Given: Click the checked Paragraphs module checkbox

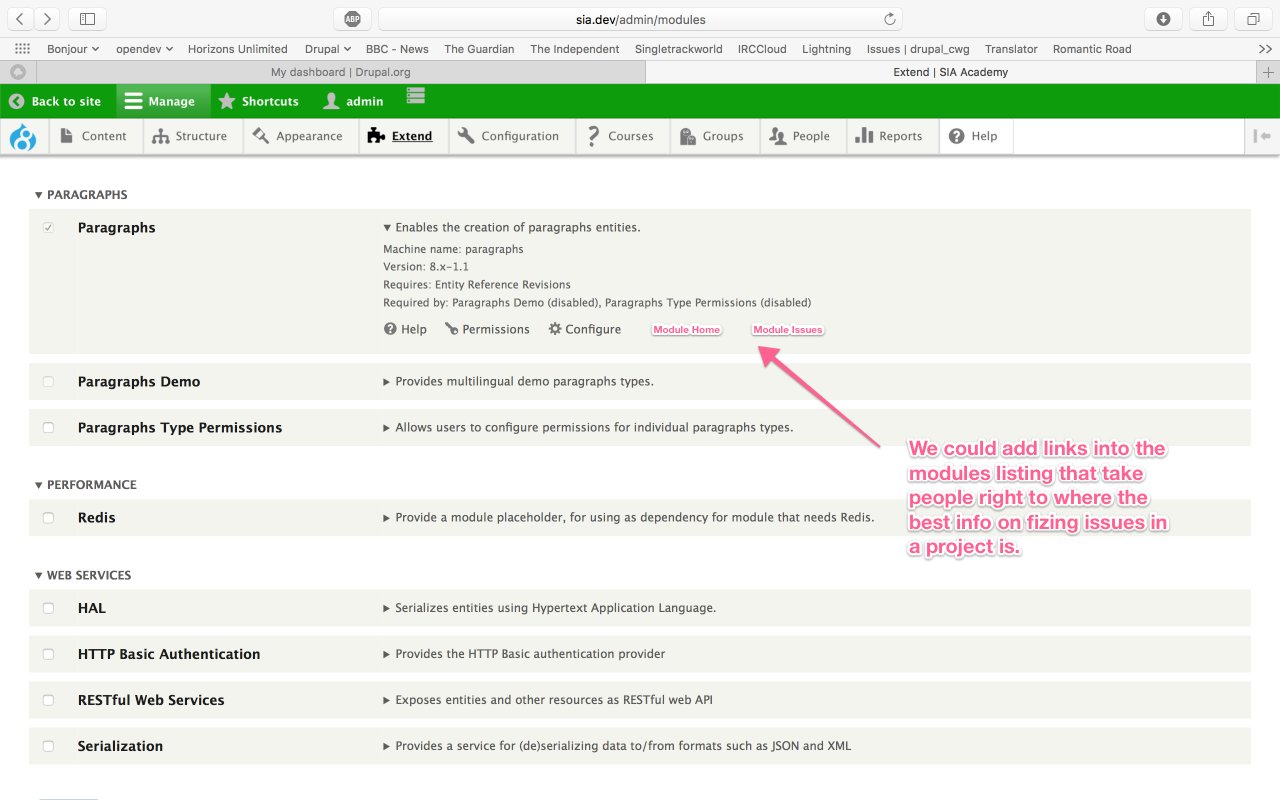Looking at the screenshot, I should [48, 228].
